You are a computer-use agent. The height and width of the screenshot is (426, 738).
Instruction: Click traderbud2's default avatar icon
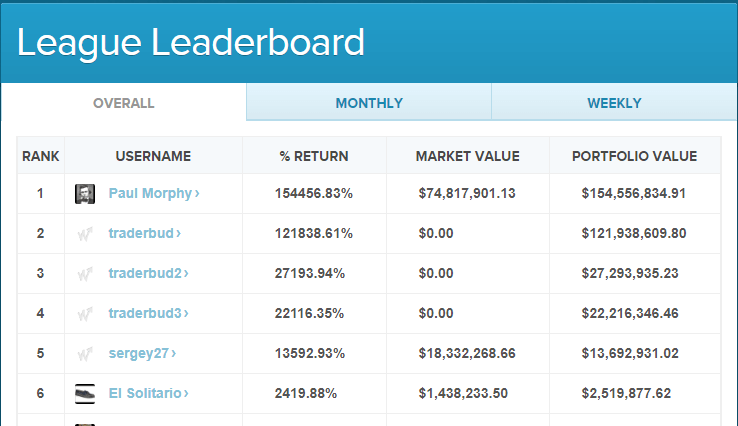pyautogui.click(x=85, y=274)
